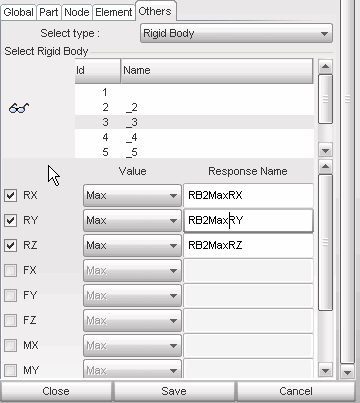Viewport: 360px width, 403px height.
Task: Uncheck the RY checkbox
Action: point(10,220)
